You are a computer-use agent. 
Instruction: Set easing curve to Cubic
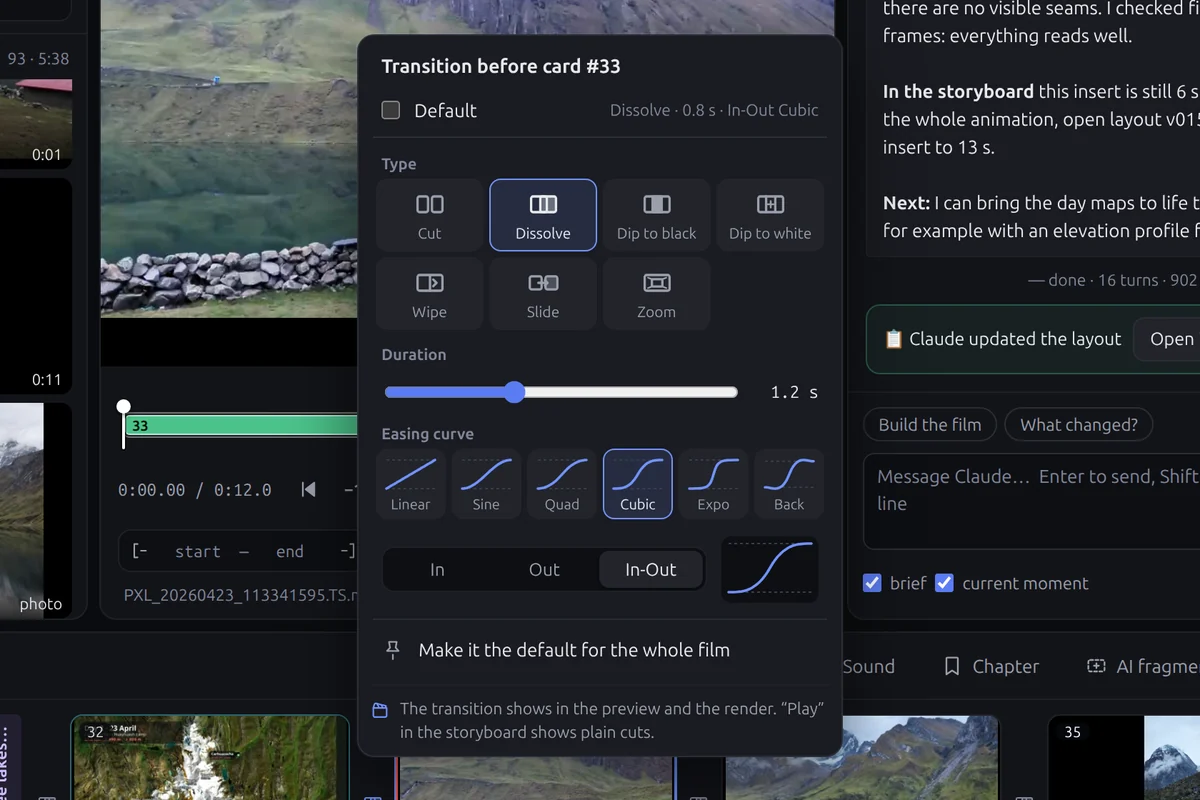[x=638, y=484]
